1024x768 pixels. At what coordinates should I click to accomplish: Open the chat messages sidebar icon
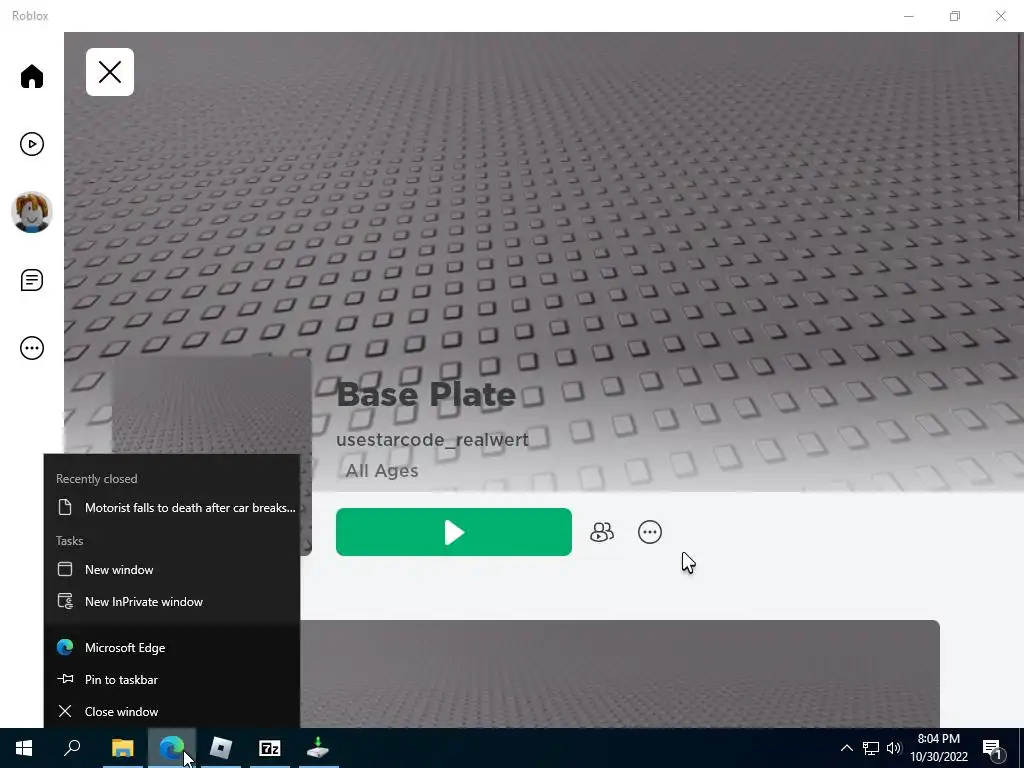(x=31, y=280)
